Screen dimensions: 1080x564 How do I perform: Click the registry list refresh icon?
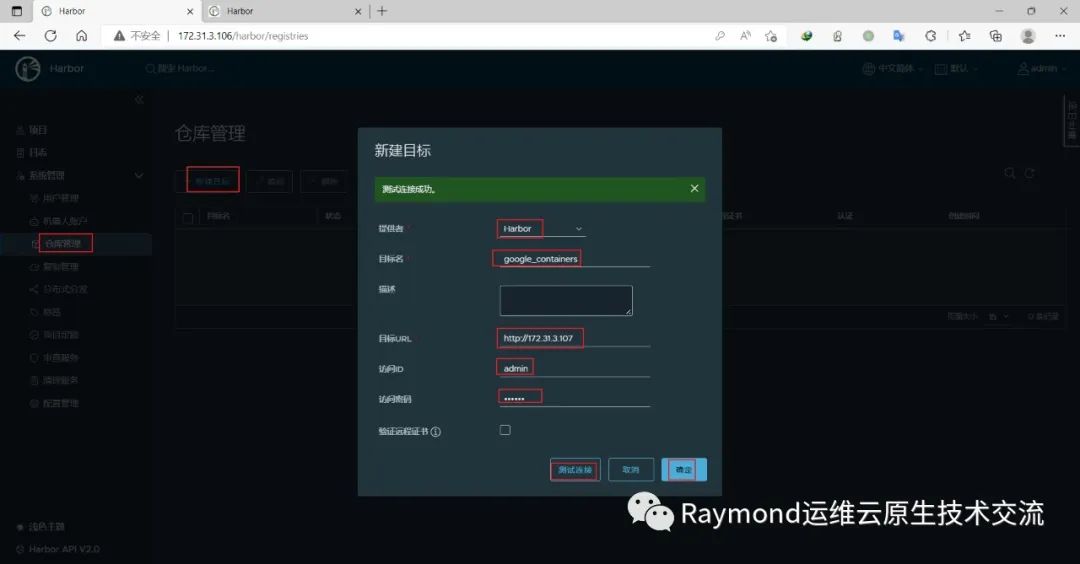click(x=1029, y=173)
